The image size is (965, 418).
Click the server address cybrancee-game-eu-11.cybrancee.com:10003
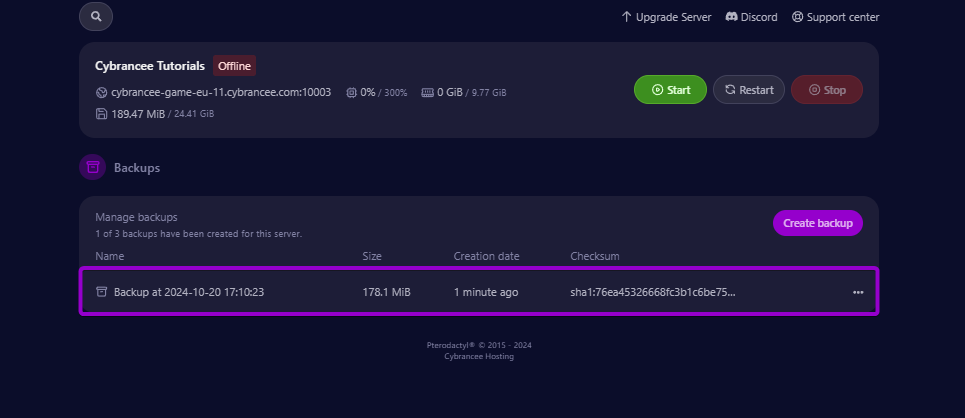[x=221, y=92]
